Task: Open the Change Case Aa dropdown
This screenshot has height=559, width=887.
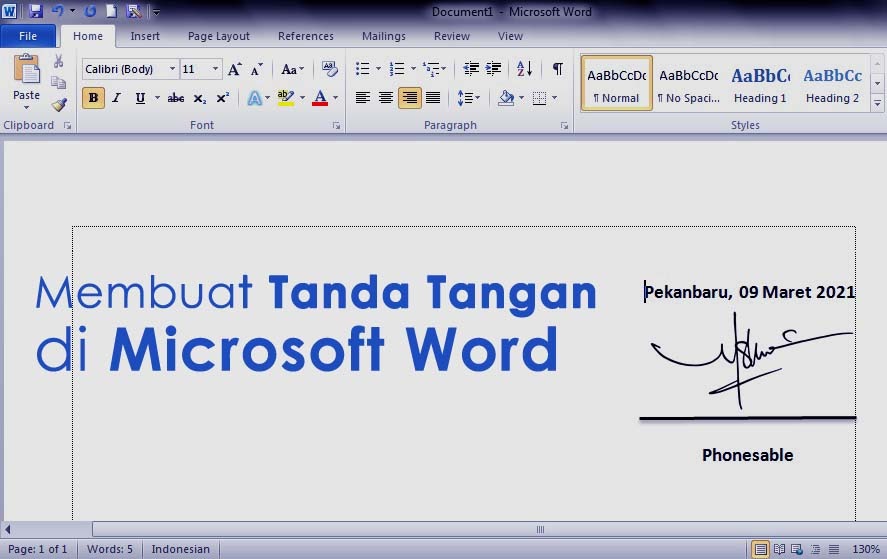Action: pyautogui.click(x=292, y=69)
